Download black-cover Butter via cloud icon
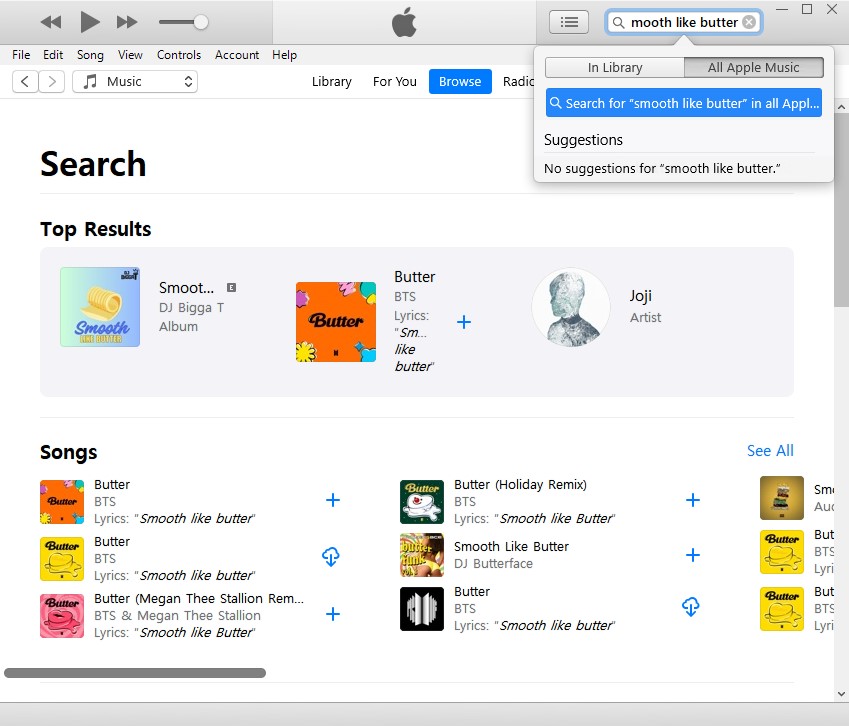Image resolution: width=849 pixels, height=726 pixels. pyautogui.click(x=690, y=607)
